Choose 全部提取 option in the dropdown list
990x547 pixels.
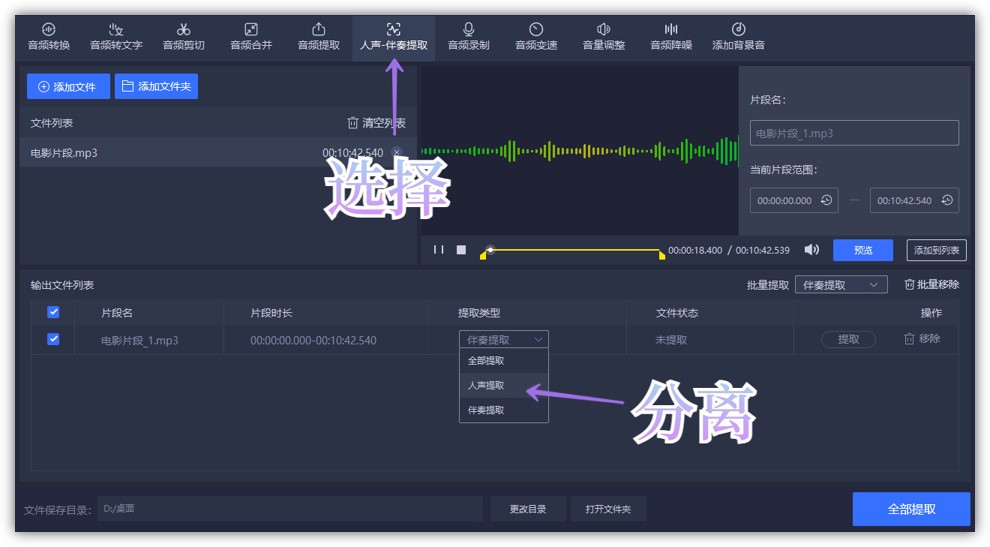click(487, 361)
